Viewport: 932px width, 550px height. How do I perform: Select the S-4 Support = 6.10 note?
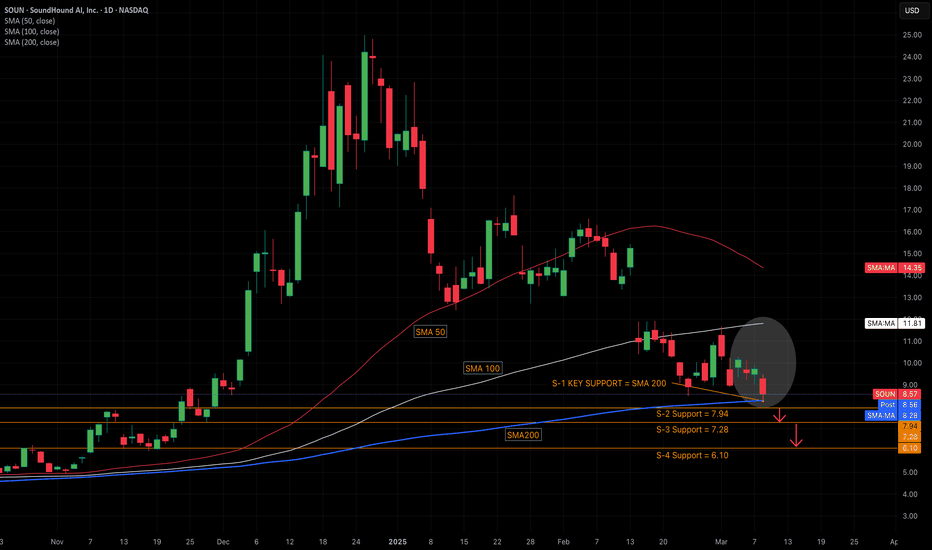pos(692,455)
